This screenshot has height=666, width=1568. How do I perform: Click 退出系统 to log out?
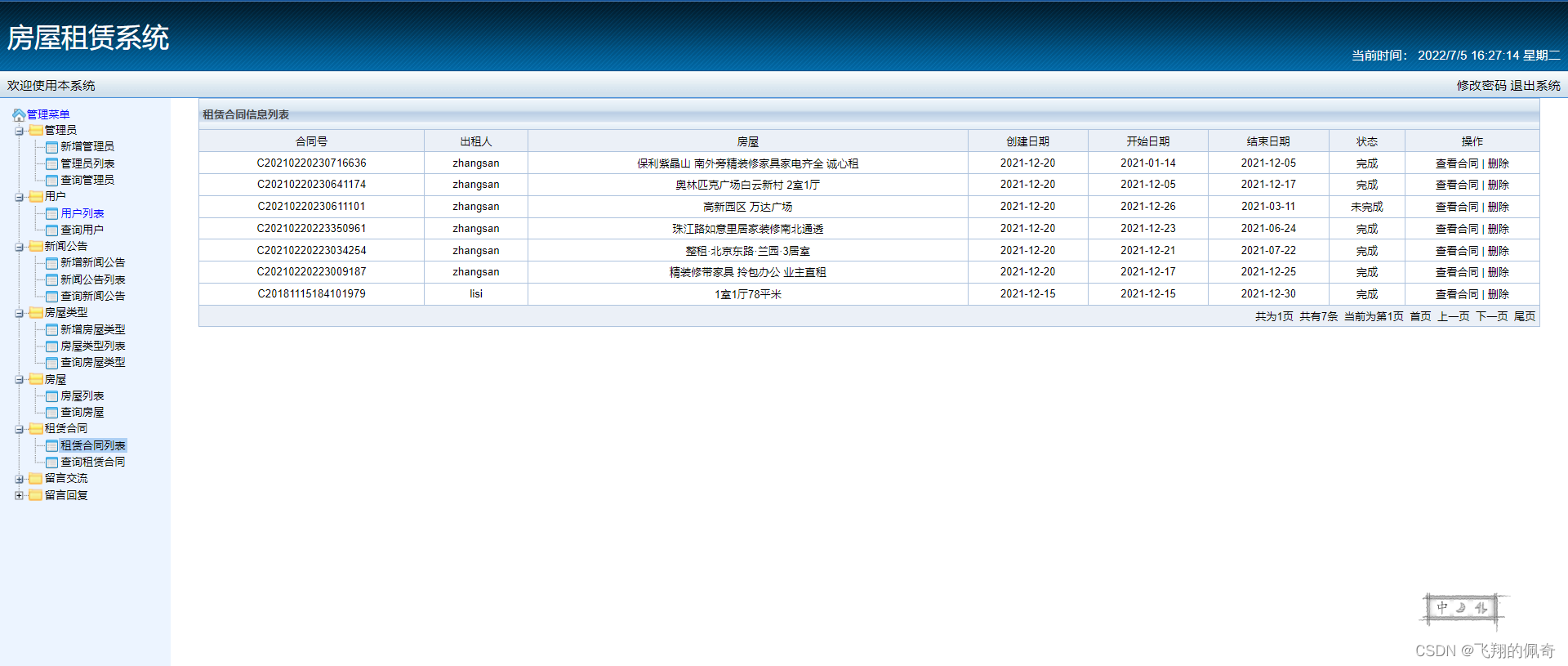1535,86
